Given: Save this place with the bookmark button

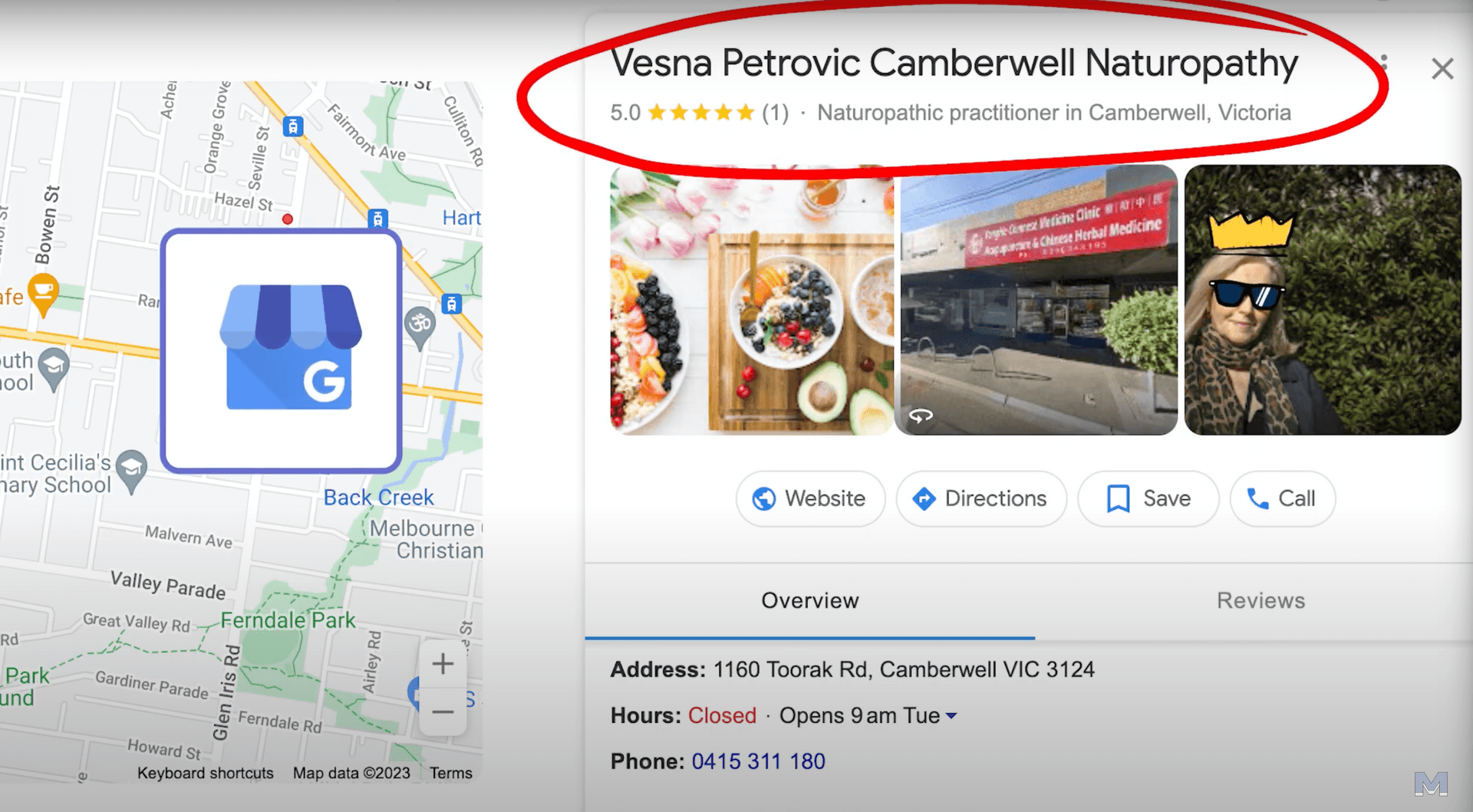Looking at the screenshot, I should click(1148, 498).
